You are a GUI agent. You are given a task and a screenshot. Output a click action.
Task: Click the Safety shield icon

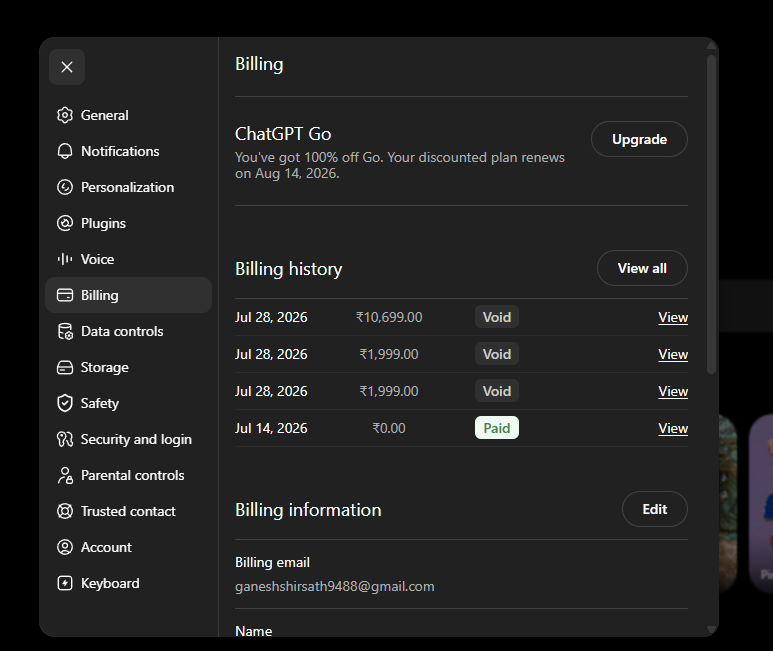[65, 403]
